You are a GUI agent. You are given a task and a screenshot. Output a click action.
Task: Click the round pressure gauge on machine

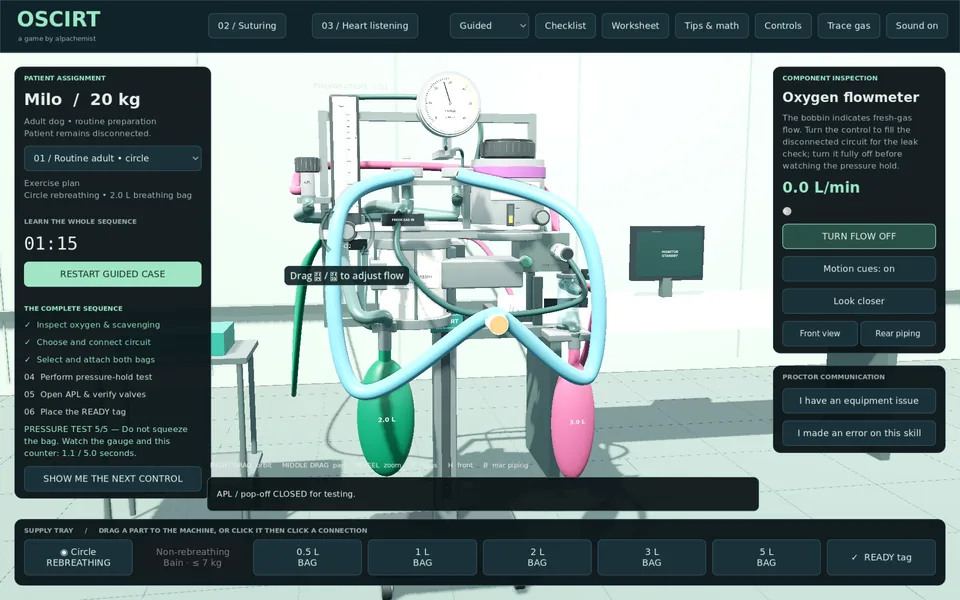(449, 104)
